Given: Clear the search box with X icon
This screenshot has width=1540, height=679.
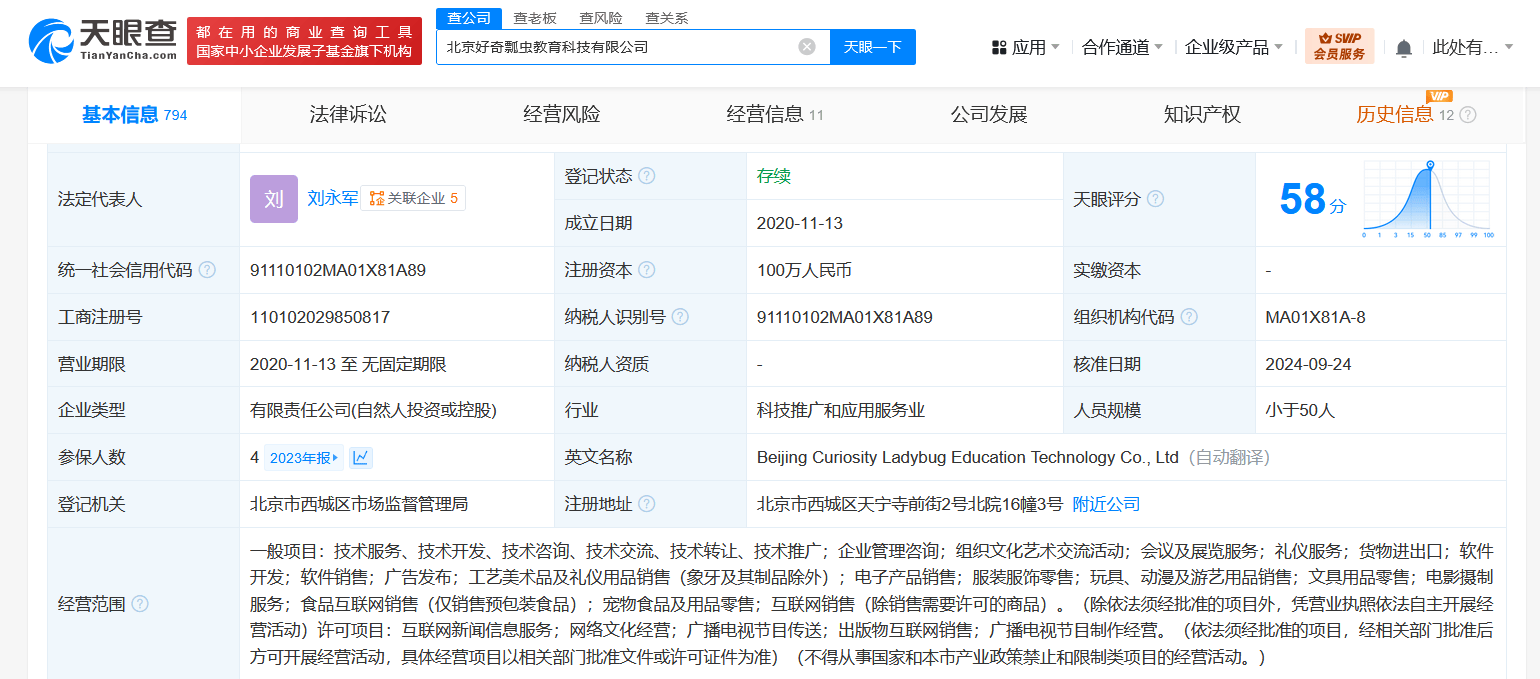Looking at the screenshot, I should [807, 47].
